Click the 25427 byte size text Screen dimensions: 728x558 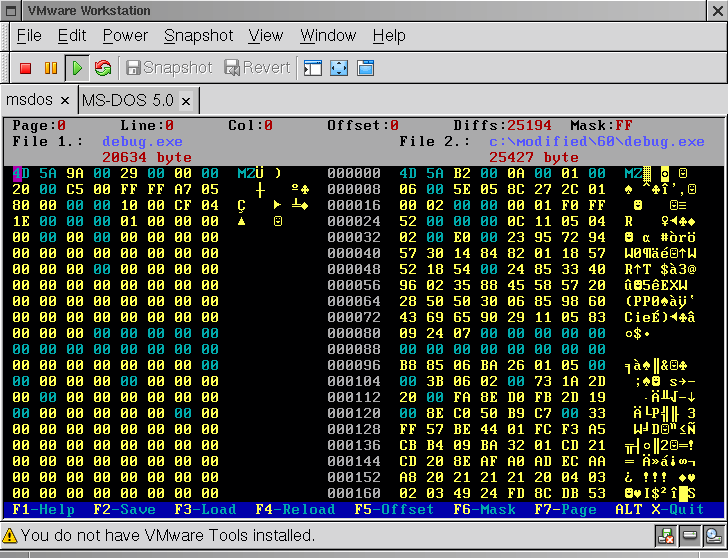pos(533,157)
